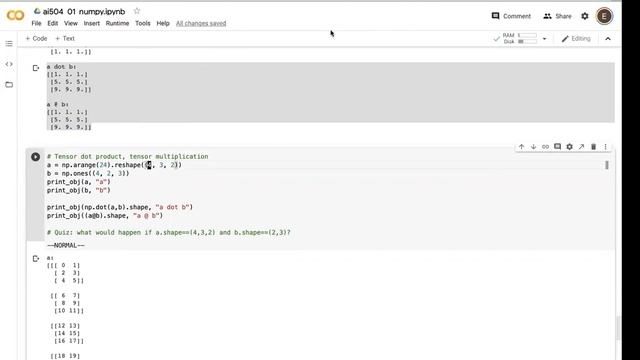Open the File menu
The height and width of the screenshot is (360, 640).
[36, 23]
